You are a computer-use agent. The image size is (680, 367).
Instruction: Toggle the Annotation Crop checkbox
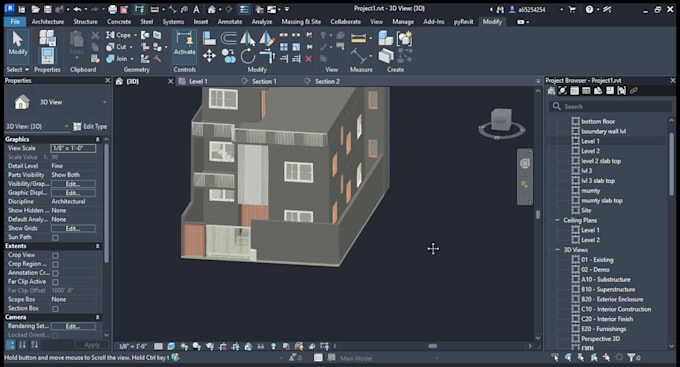55,273
